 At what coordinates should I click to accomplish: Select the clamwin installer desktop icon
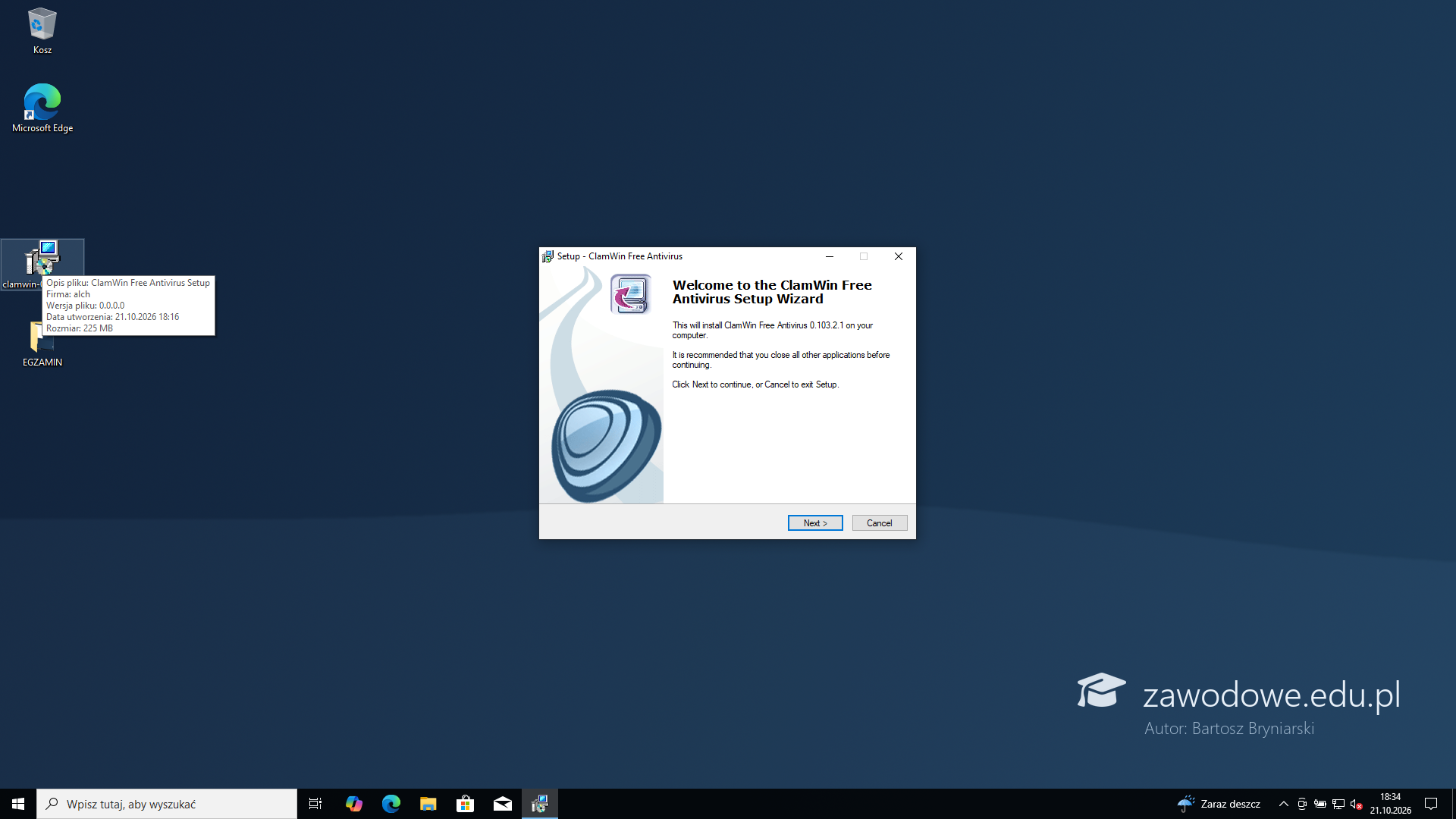(42, 264)
